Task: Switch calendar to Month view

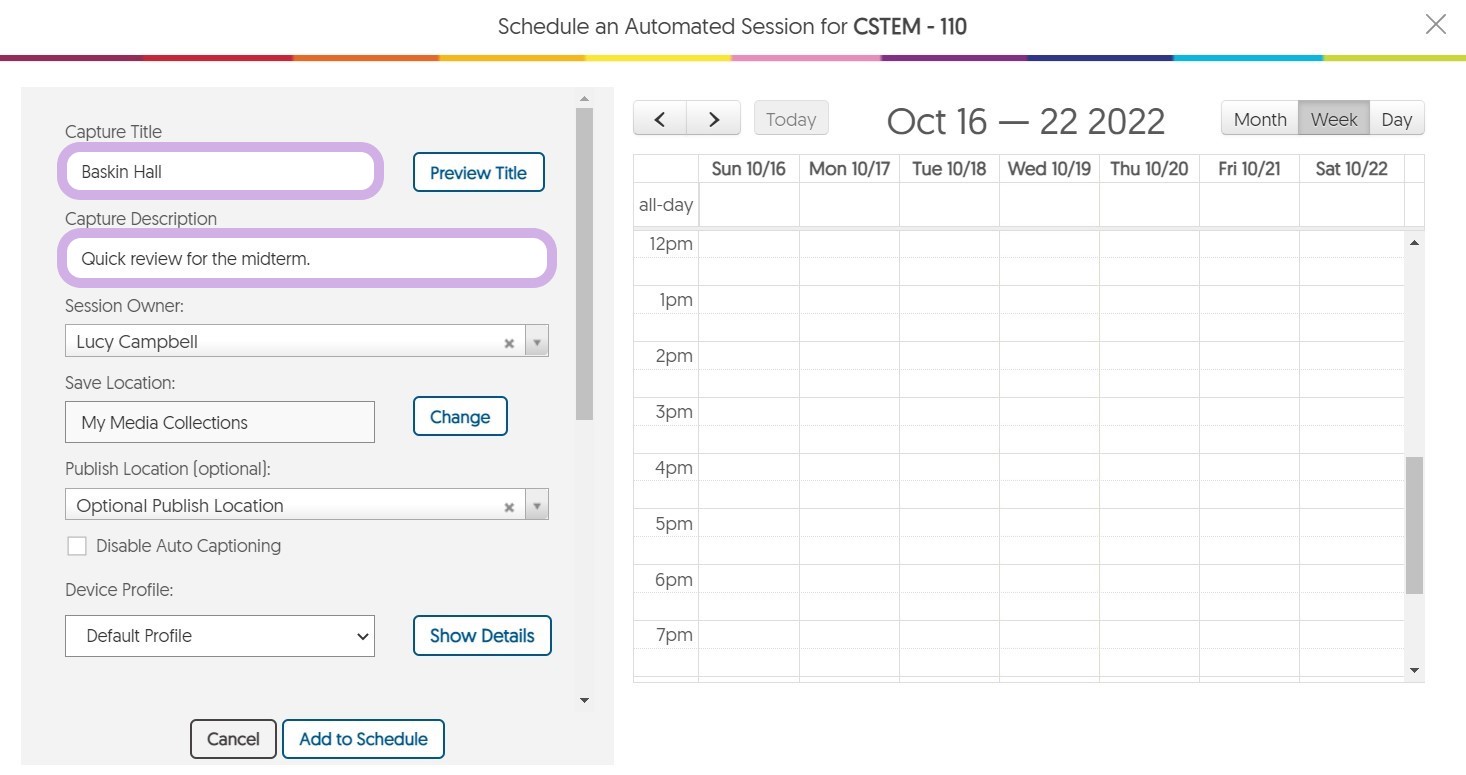Action: click(x=1259, y=119)
